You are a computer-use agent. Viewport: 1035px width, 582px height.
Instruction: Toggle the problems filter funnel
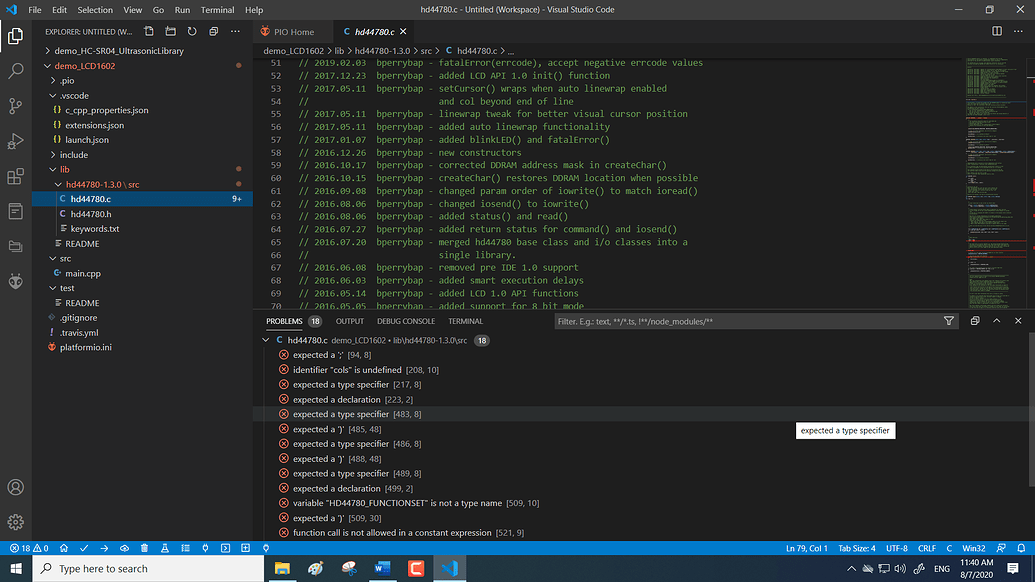tap(949, 321)
